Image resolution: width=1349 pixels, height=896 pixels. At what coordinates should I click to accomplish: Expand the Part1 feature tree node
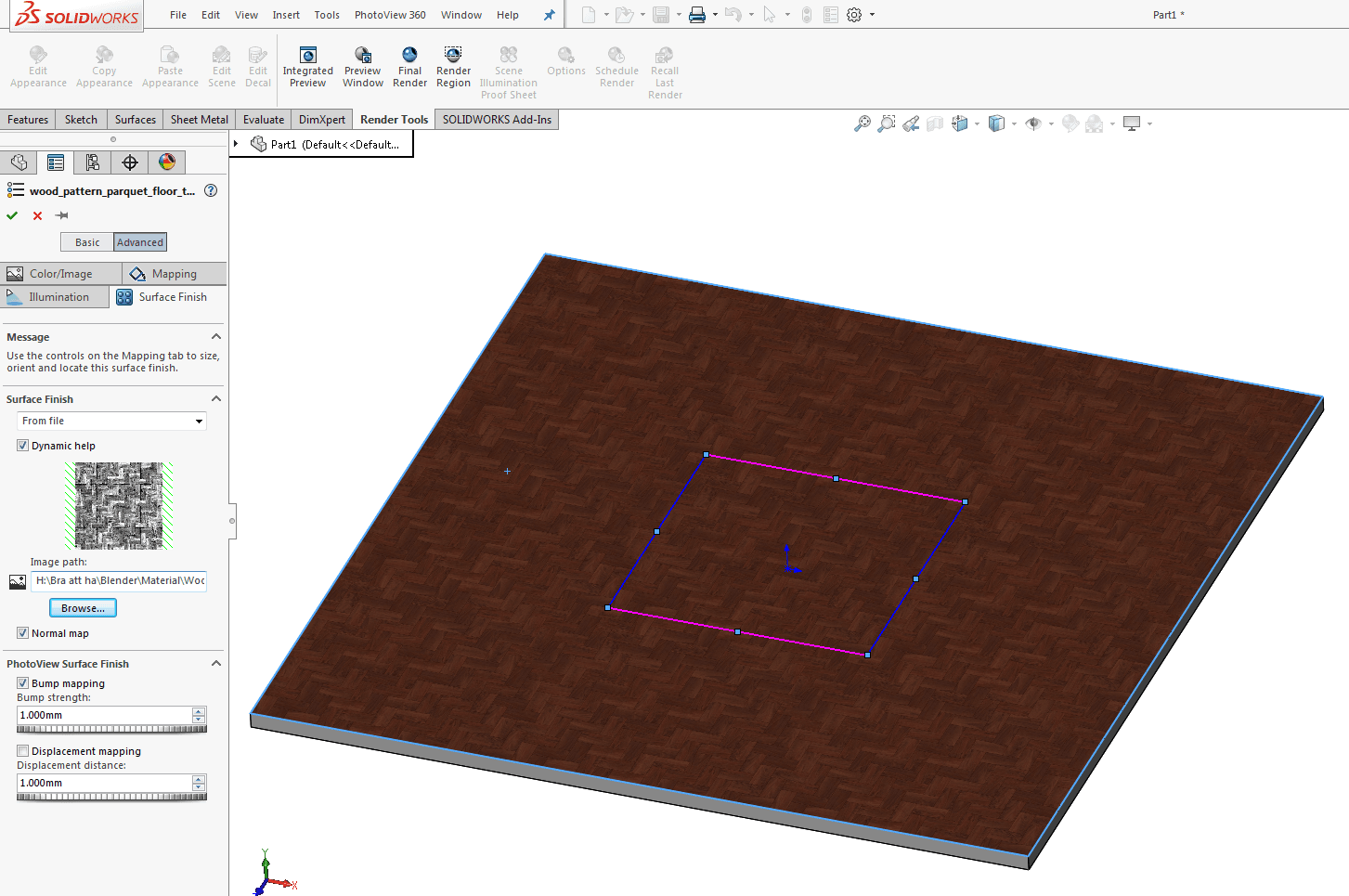237,144
